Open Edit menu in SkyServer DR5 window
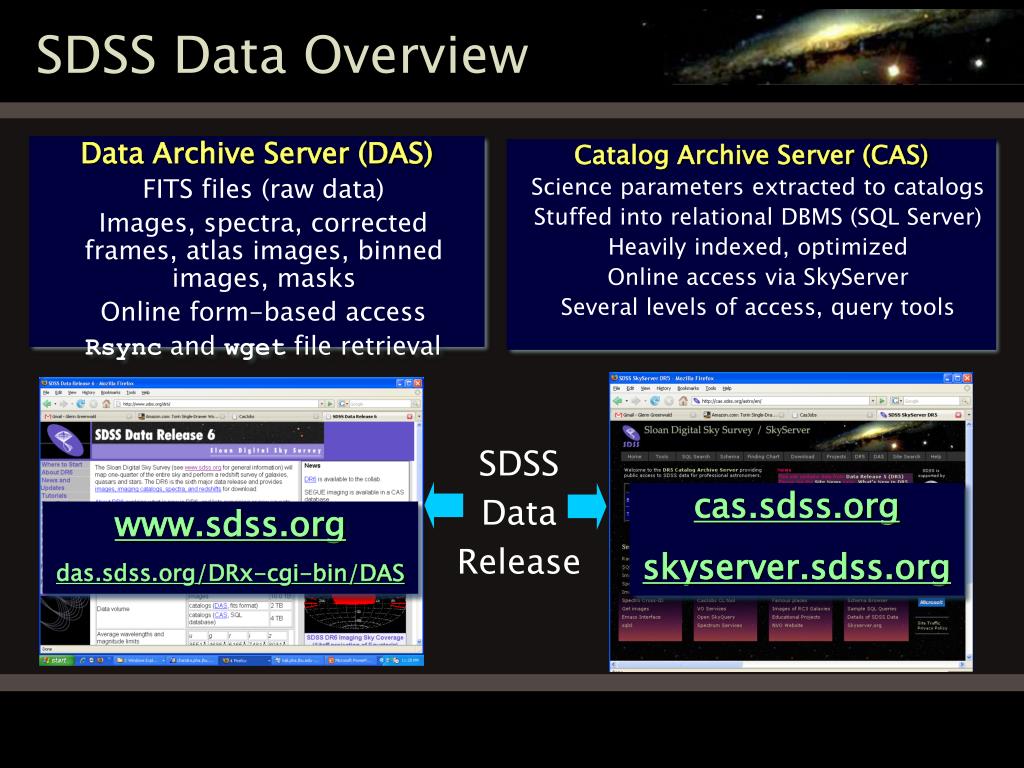This screenshot has height=768, width=1024. pos(630,388)
